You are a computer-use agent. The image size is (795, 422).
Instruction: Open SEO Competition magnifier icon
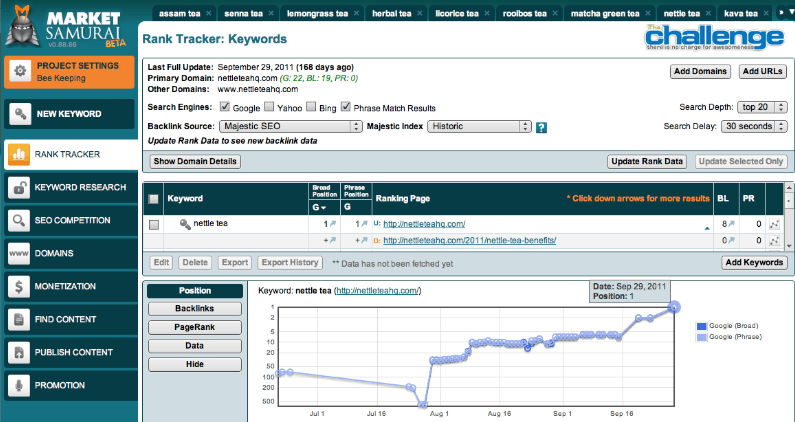[19, 220]
